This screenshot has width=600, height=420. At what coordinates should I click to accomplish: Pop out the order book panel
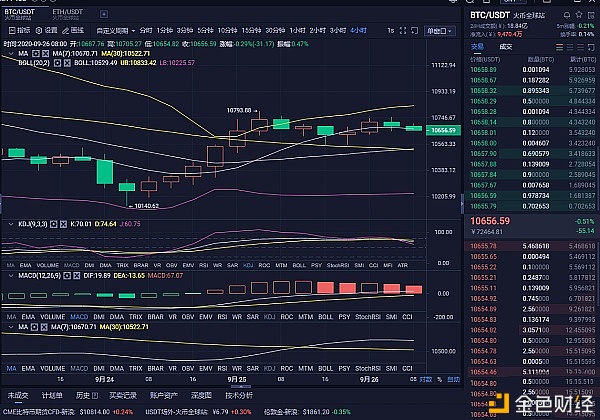(591, 47)
